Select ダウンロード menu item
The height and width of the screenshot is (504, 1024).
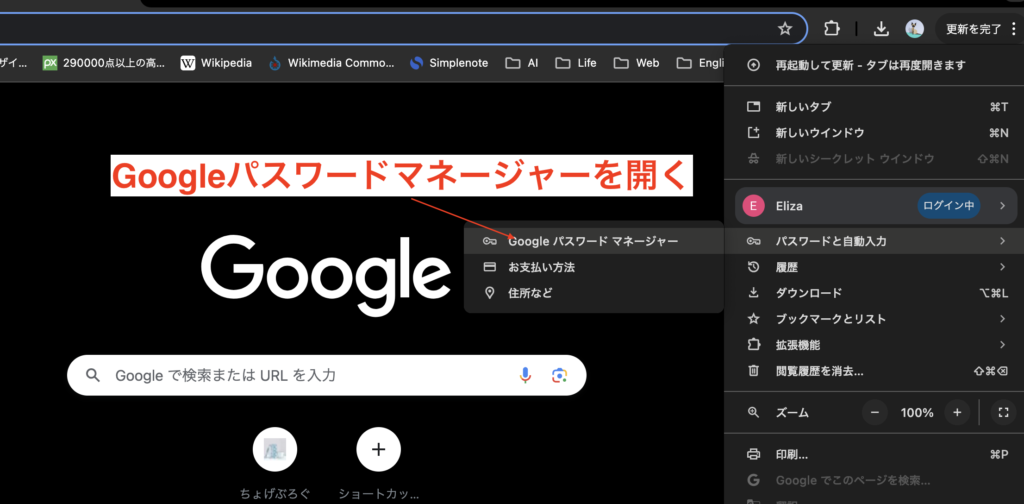[x=874, y=293]
